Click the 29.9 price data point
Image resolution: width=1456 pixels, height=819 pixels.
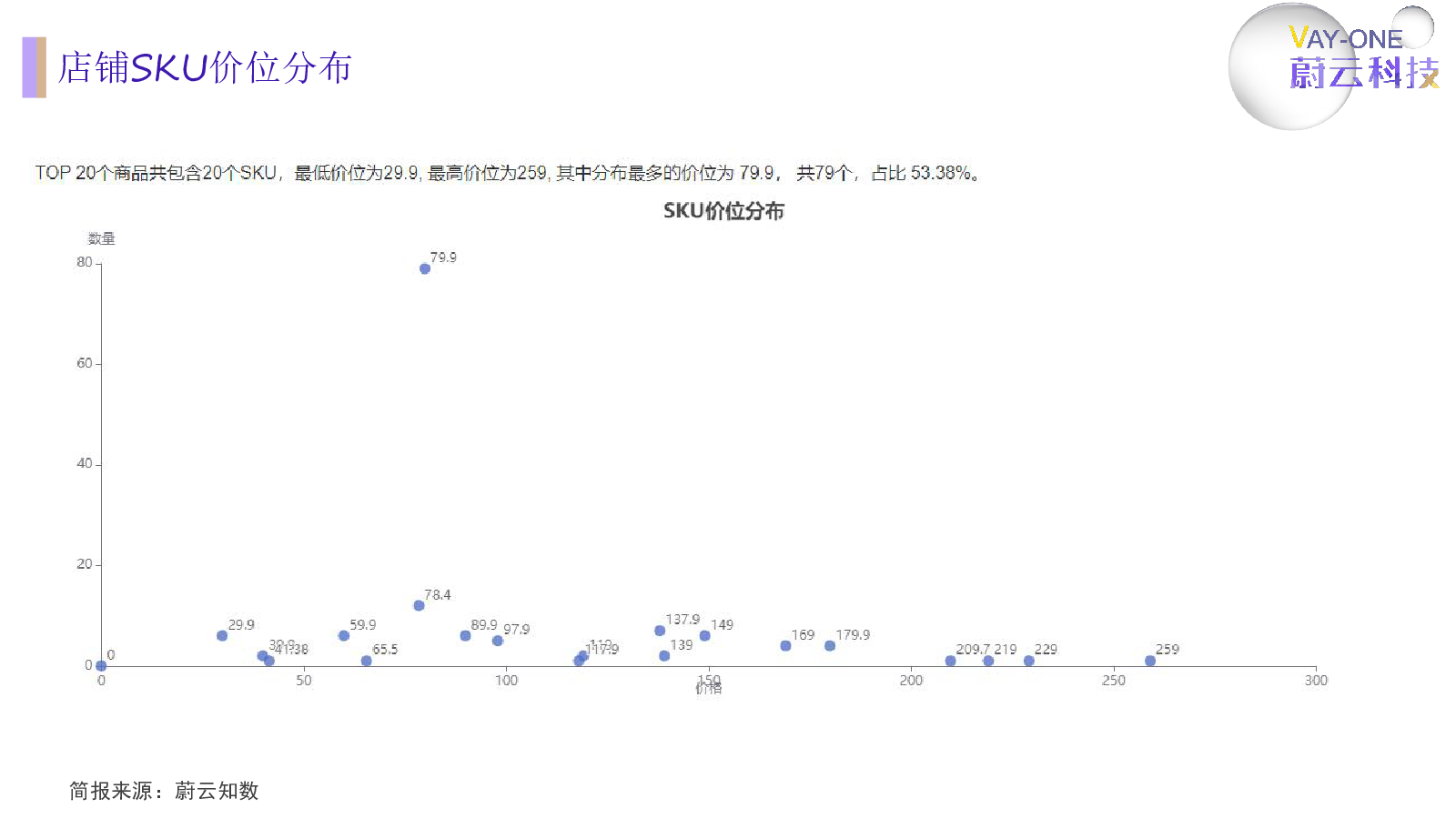pos(222,634)
